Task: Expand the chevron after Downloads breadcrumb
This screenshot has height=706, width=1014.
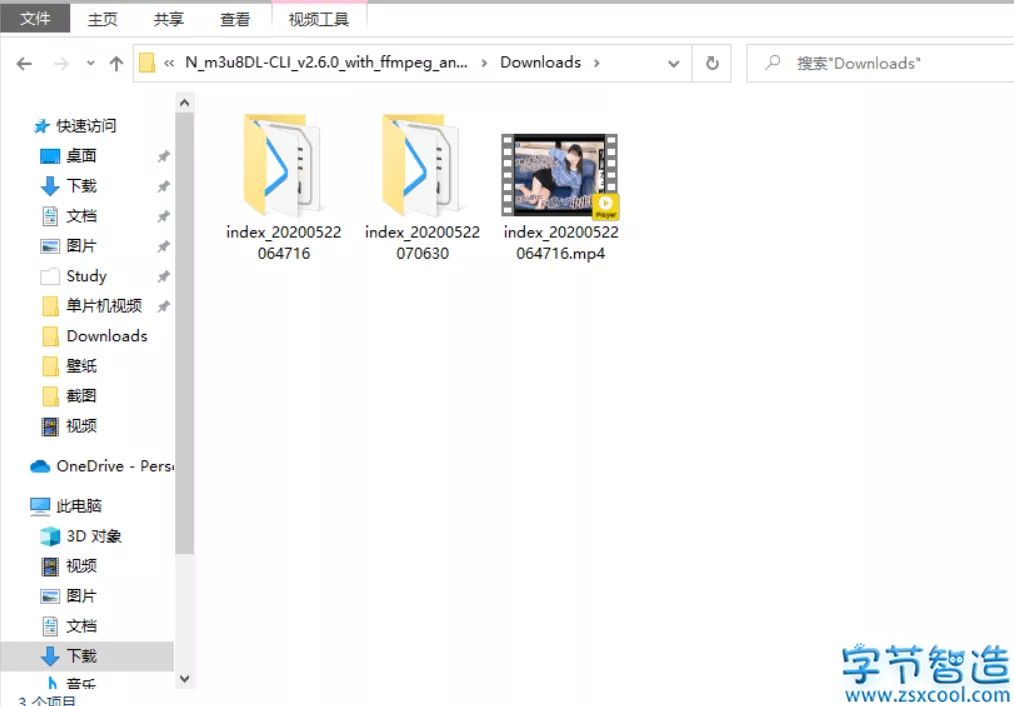Action: 596,63
